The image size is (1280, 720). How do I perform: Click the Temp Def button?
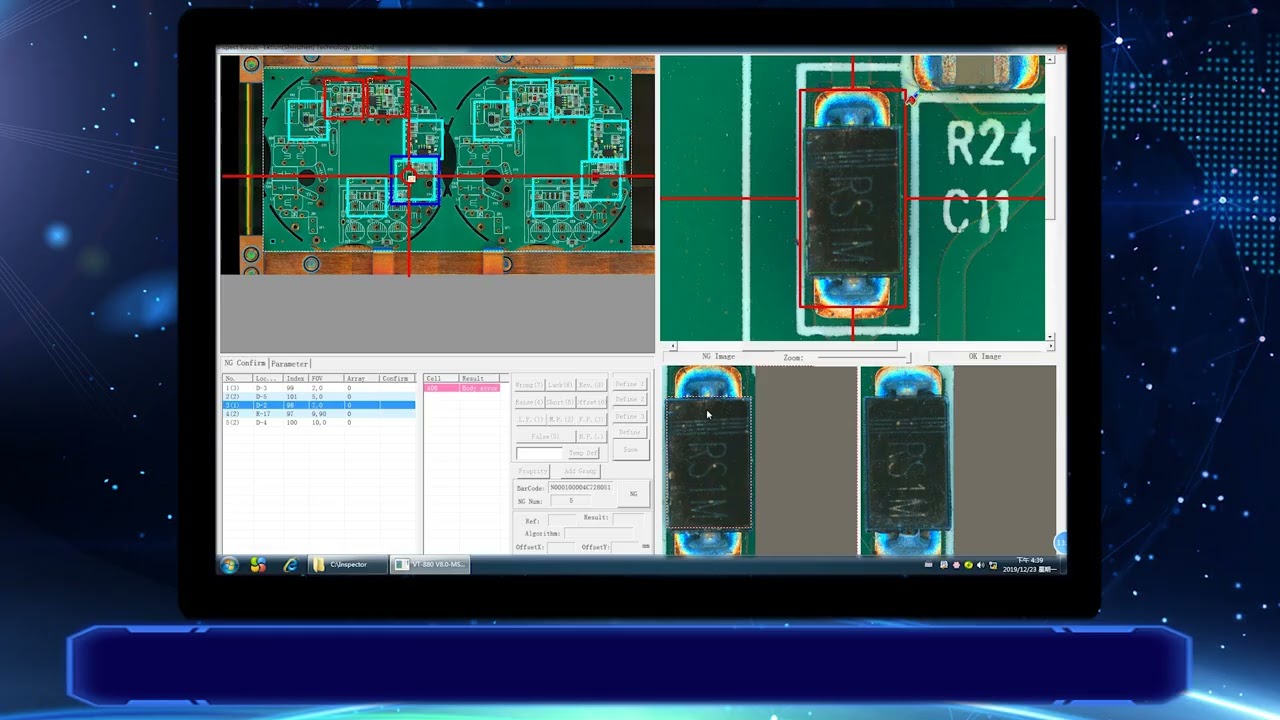coord(584,453)
